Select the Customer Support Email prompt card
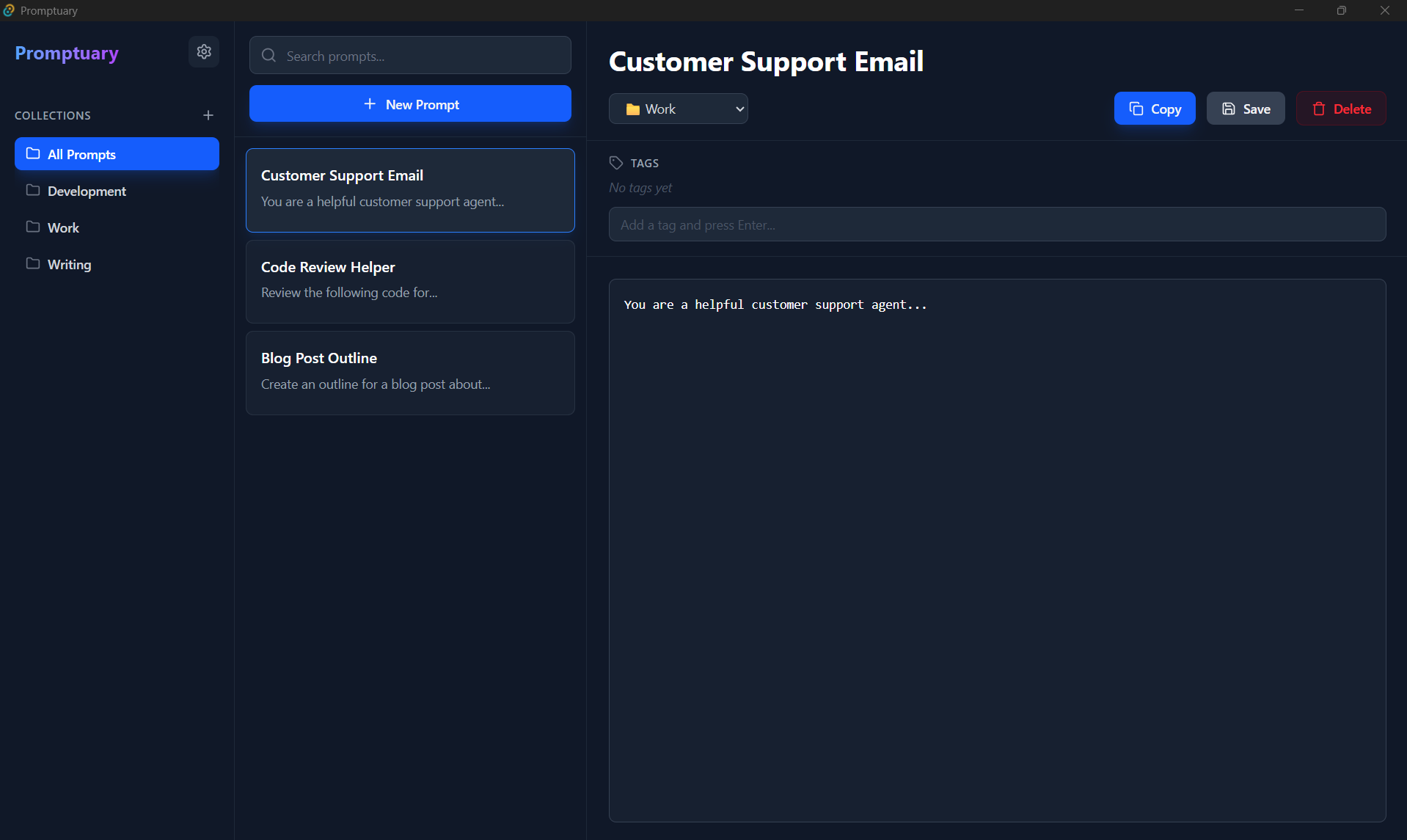This screenshot has width=1407, height=840. (410, 190)
